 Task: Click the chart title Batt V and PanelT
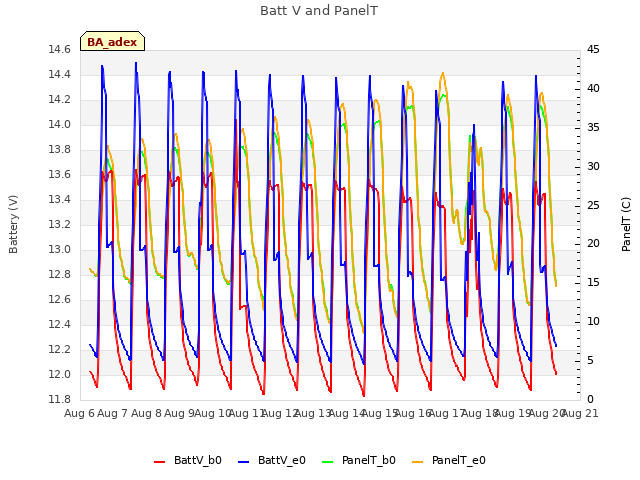coord(319,11)
